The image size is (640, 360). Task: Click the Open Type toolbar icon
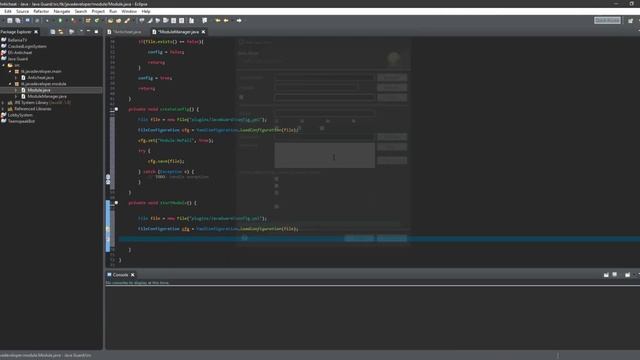[110, 20]
